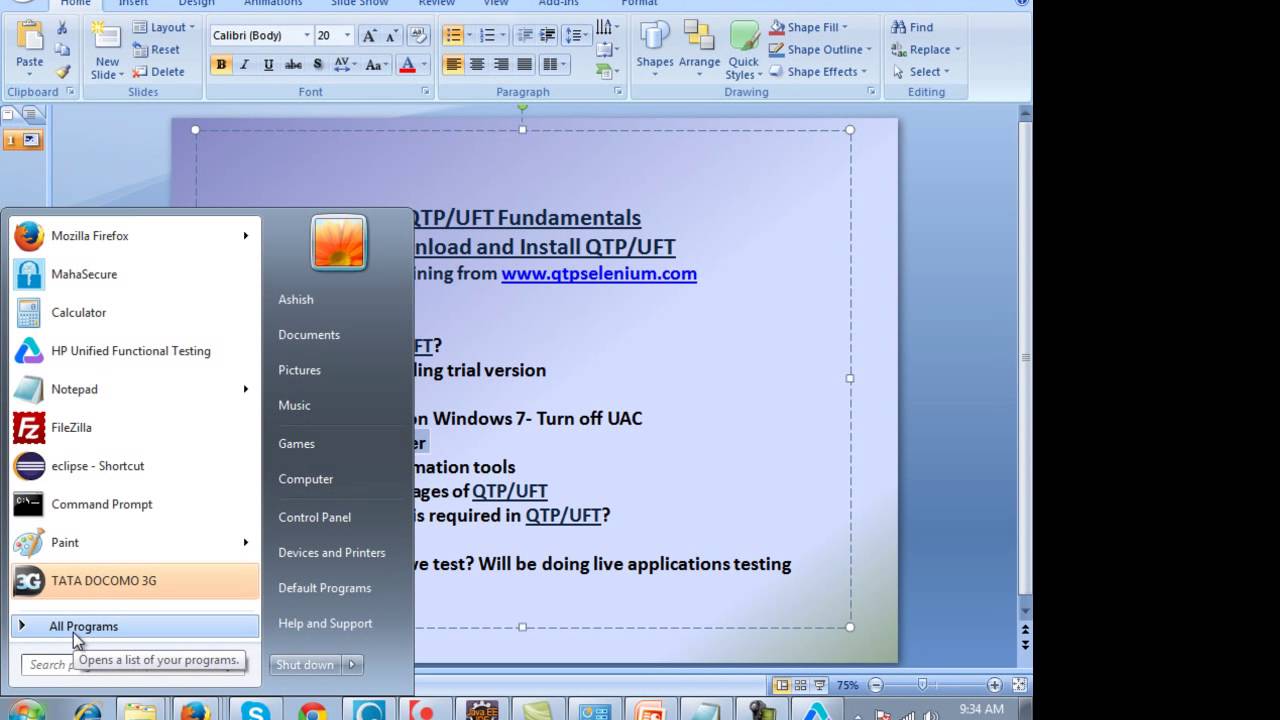1280x720 pixels.
Task: Open the Calibri (Body) font name dropdown
Action: (x=307, y=36)
